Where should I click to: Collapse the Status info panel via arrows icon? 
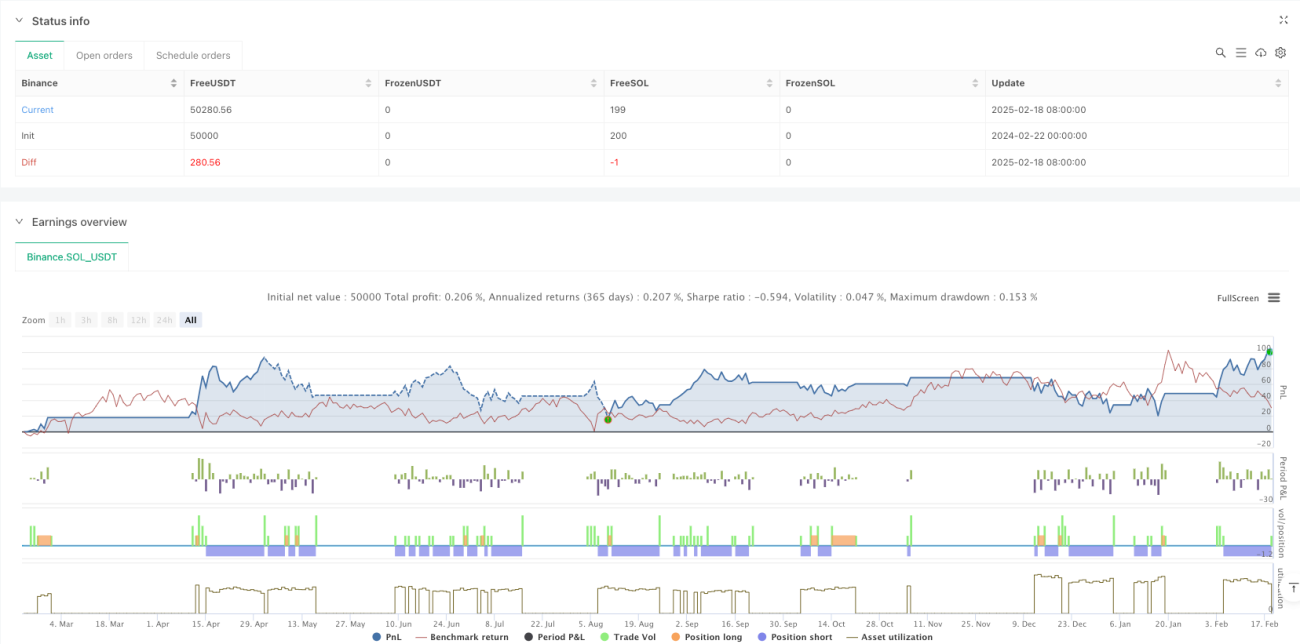(x=1284, y=20)
